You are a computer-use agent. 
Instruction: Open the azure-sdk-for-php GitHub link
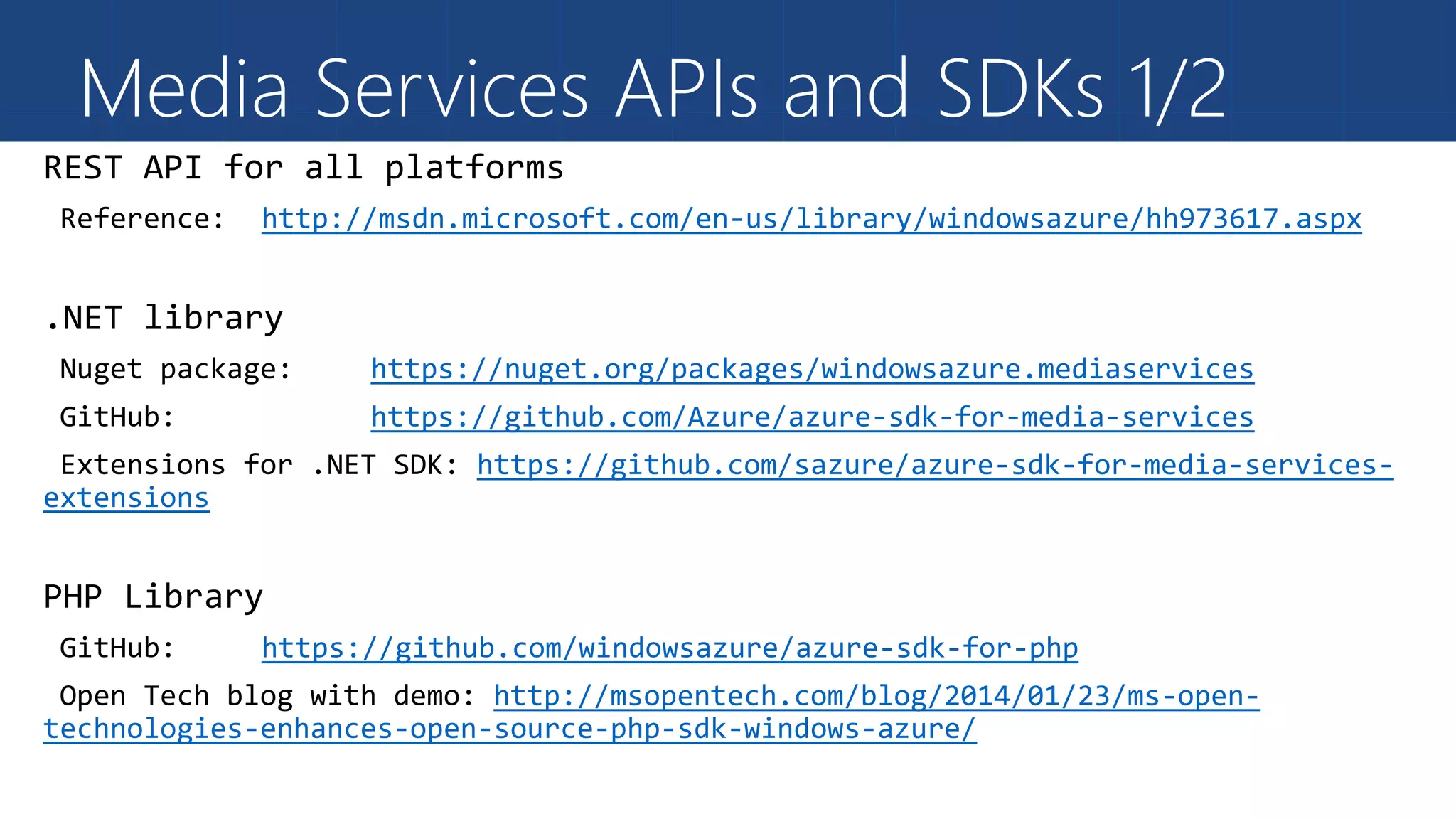click(670, 648)
